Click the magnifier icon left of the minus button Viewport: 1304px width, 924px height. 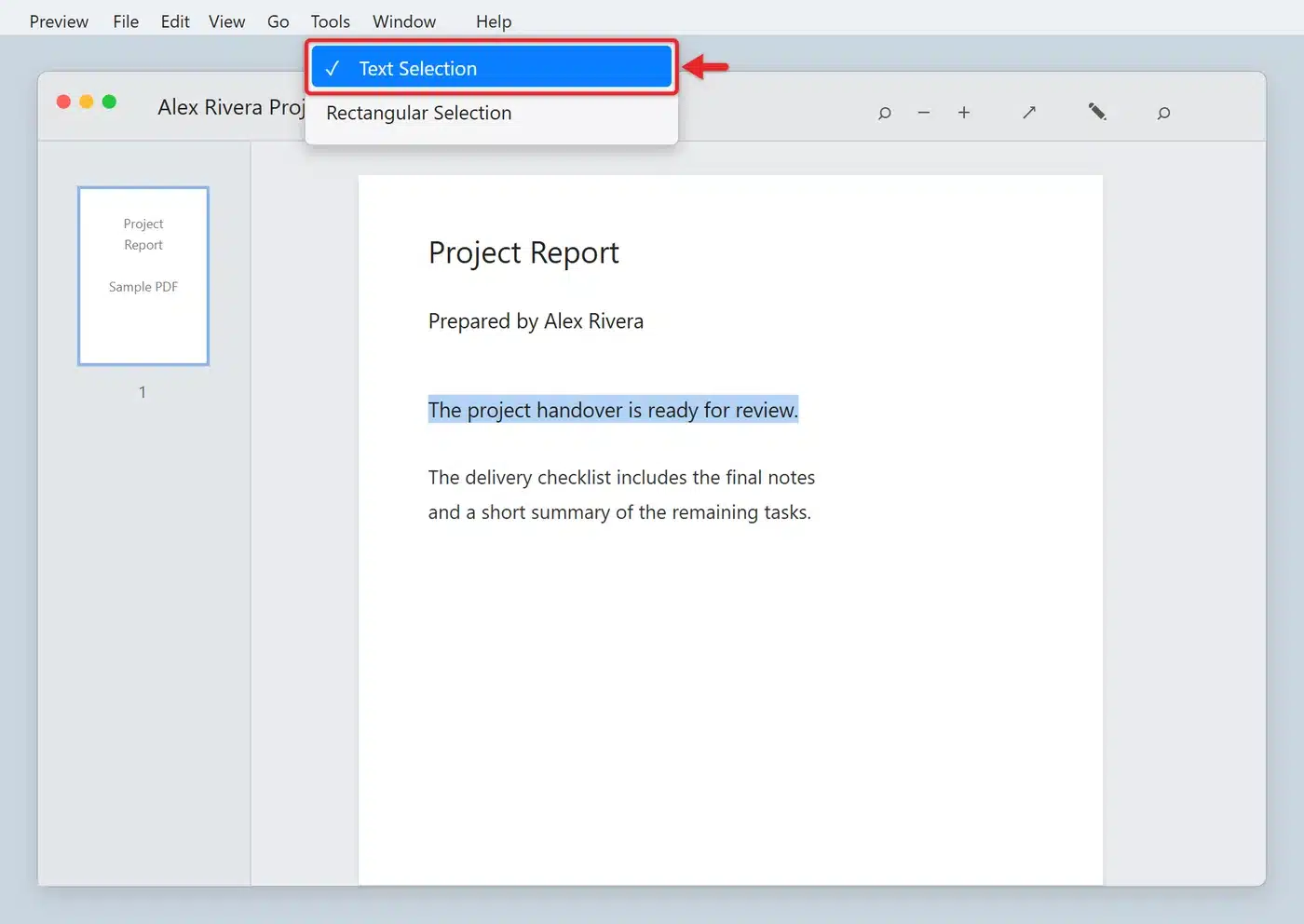click(x=884, y=113)
